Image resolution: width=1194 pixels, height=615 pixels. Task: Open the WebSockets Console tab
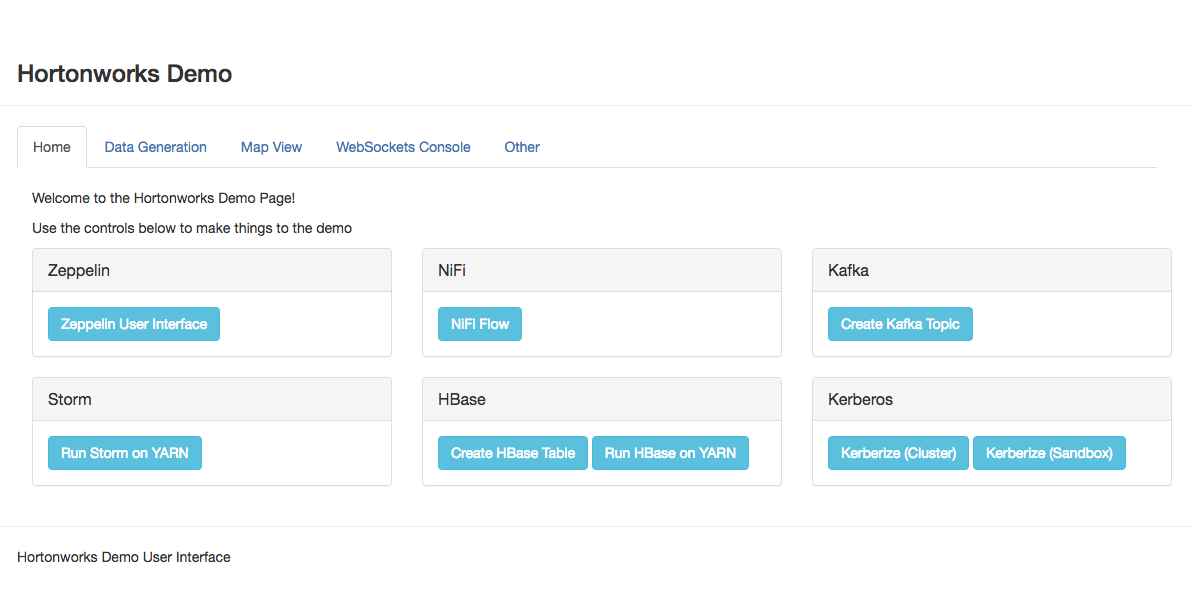[x=403, y=147]
